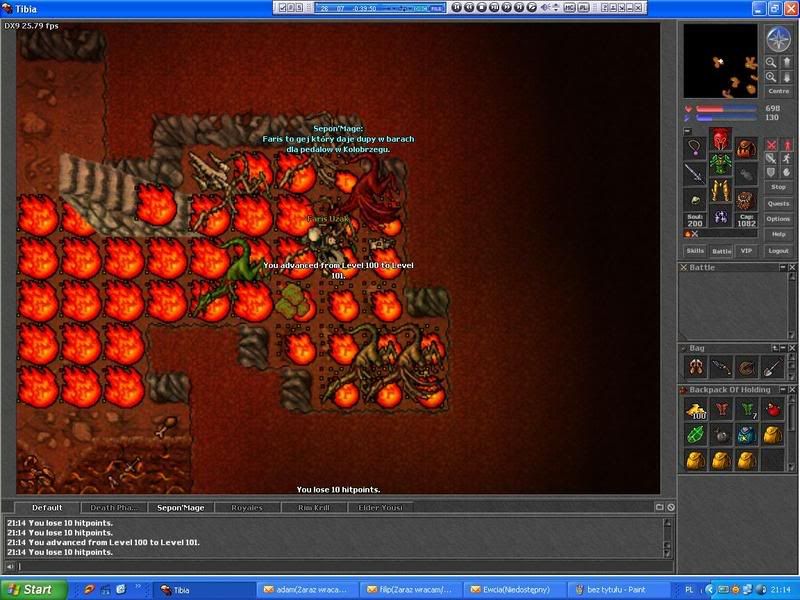Select the boots equipment slot

[x=720, y=216]
